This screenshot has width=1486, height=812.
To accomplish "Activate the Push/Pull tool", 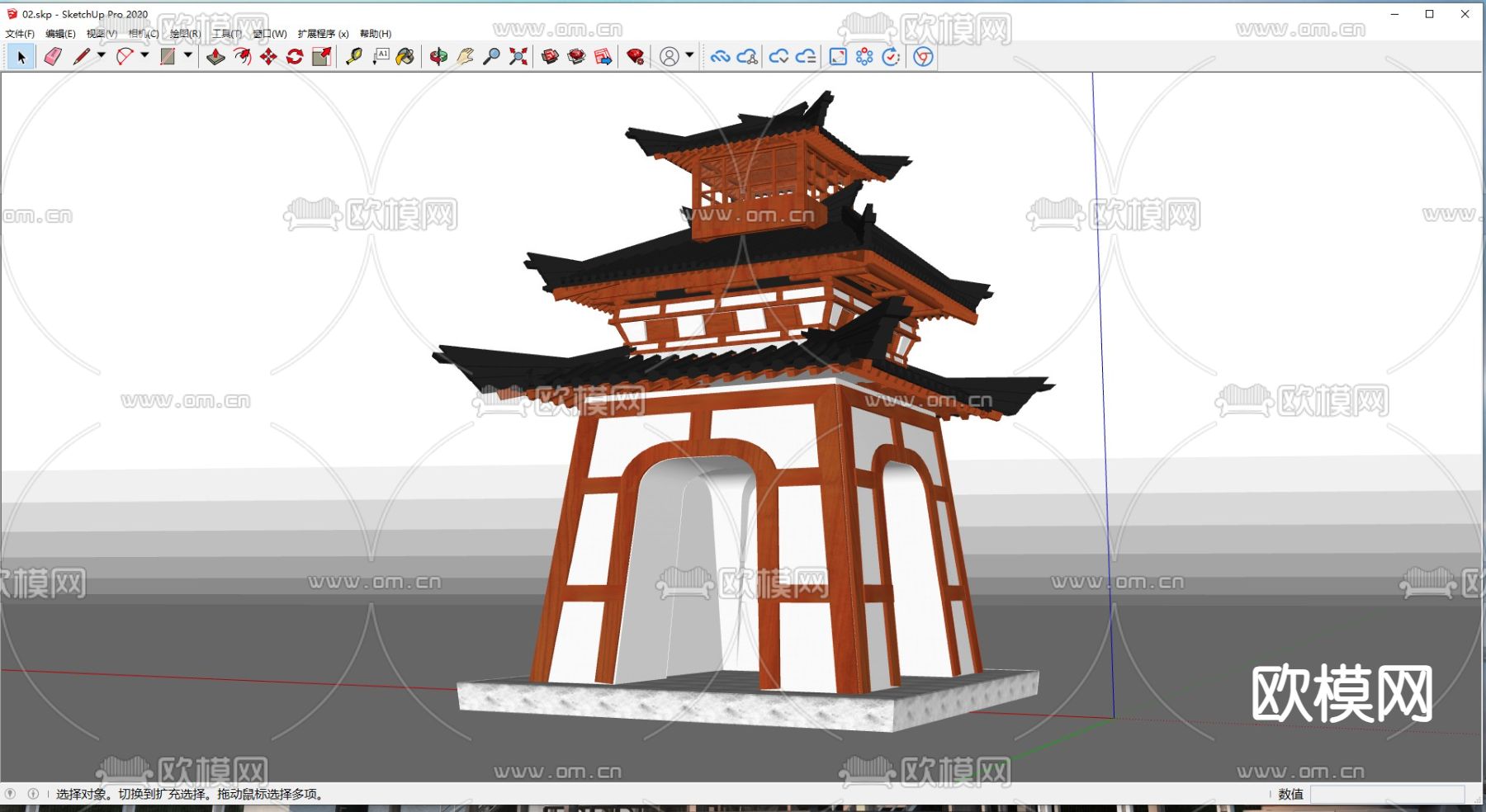I will click(215, 56).
